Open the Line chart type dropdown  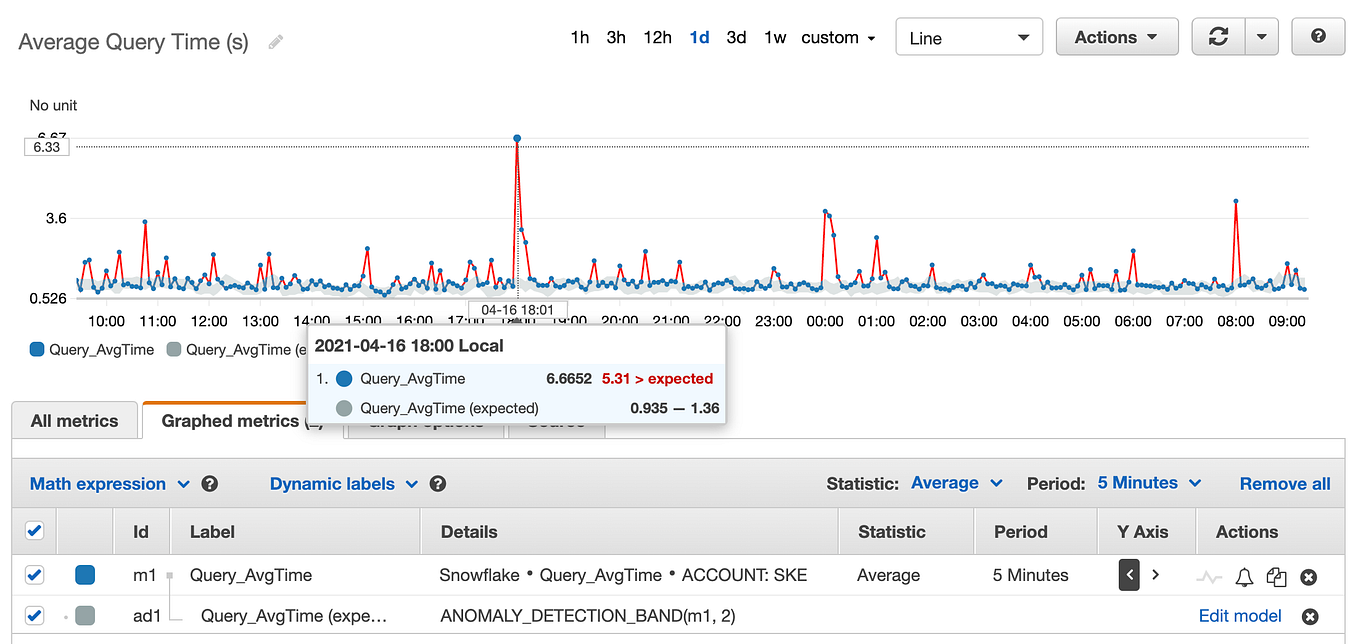[x=968, y=36]
